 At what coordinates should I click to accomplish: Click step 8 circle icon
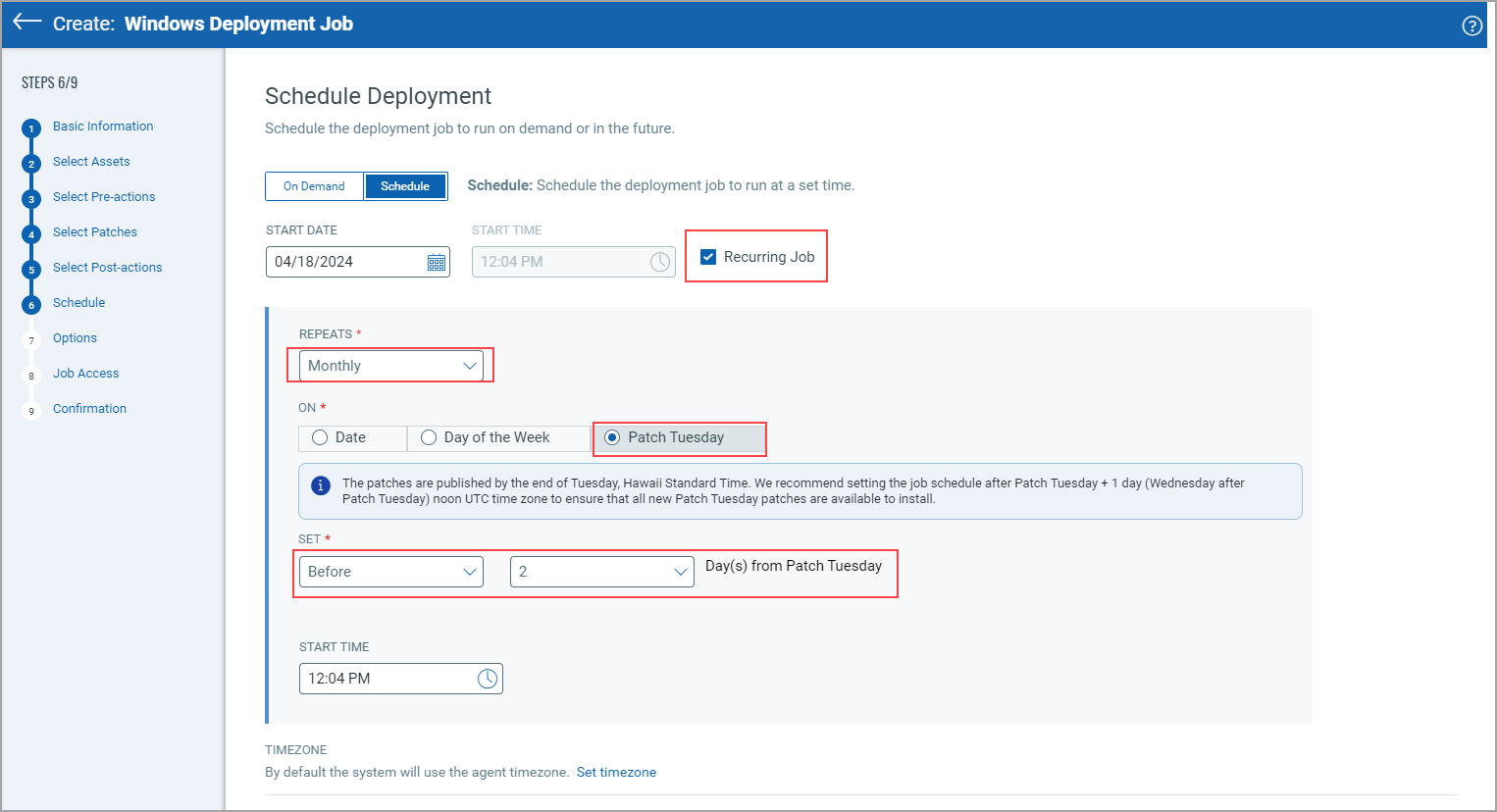click(31, 376)
